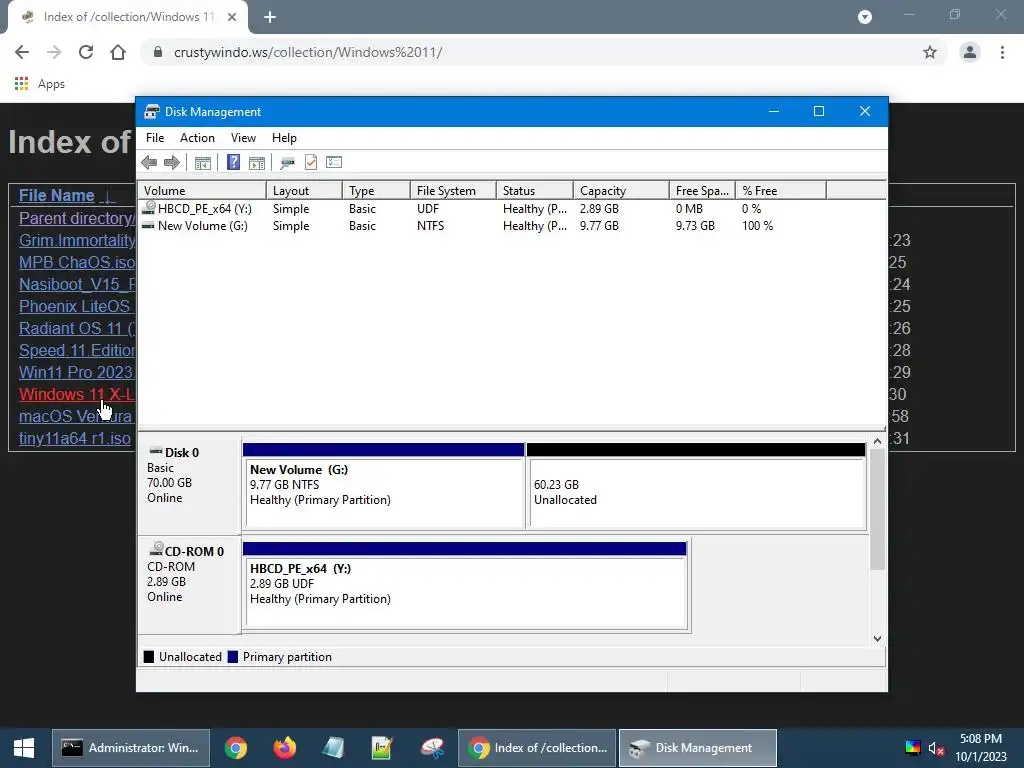Click the Connect/Rescan disk toolbar icon
Viewport: 1024px width, 768px height.
[287, 162]
